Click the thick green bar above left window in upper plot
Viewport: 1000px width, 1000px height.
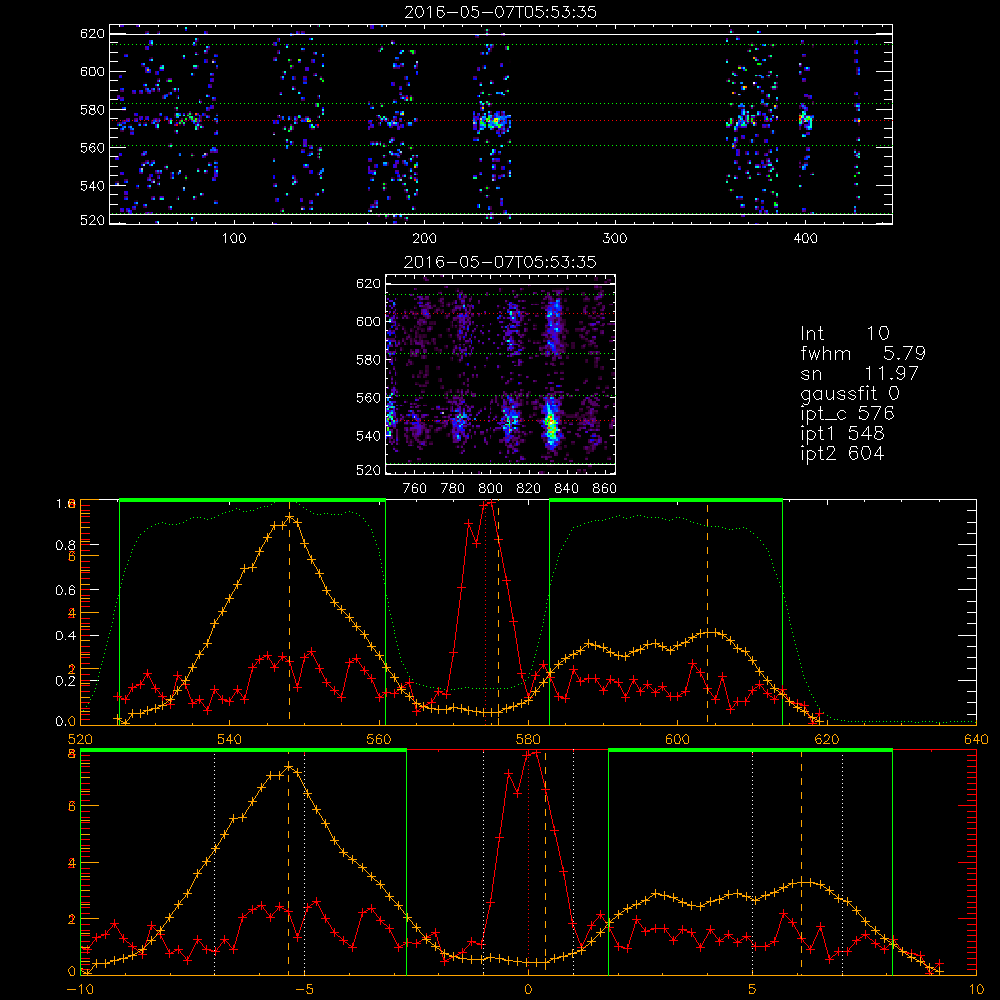pyautogui.click(x=252, y=501)
